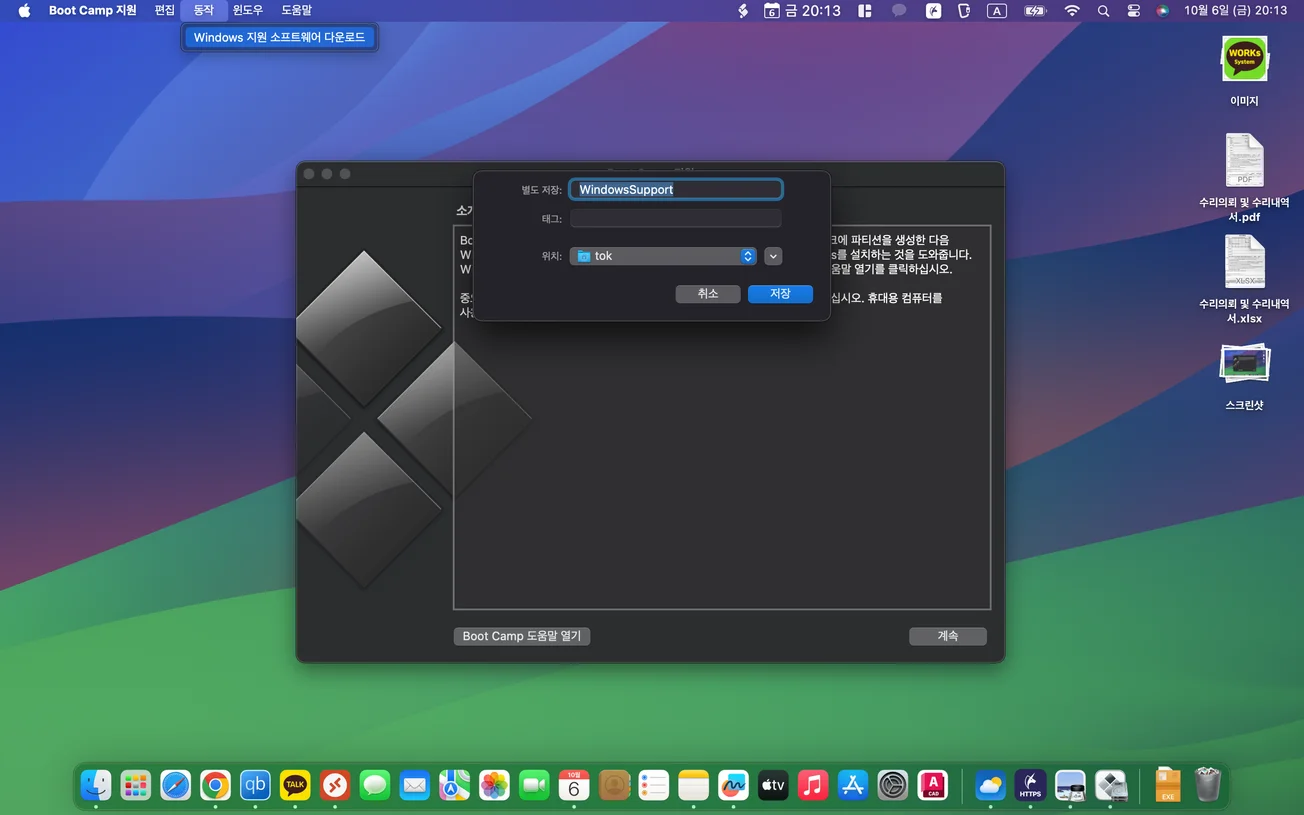Open the window tiling grid menu bar icon
This screenshot has width=1304, height=815.
point(865,10)
